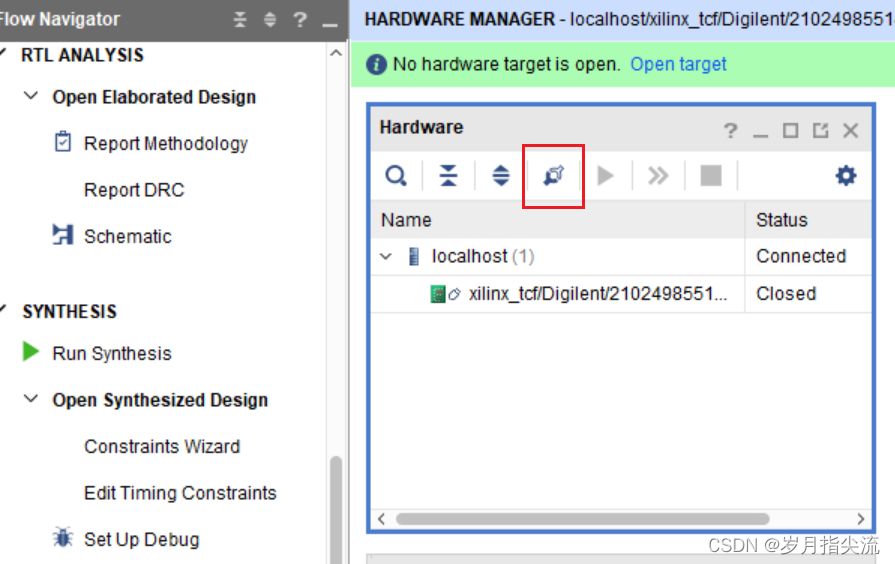Minimize the Flow Navigator panel
This screenshot has width=895, height=564.
coord(330,25)
